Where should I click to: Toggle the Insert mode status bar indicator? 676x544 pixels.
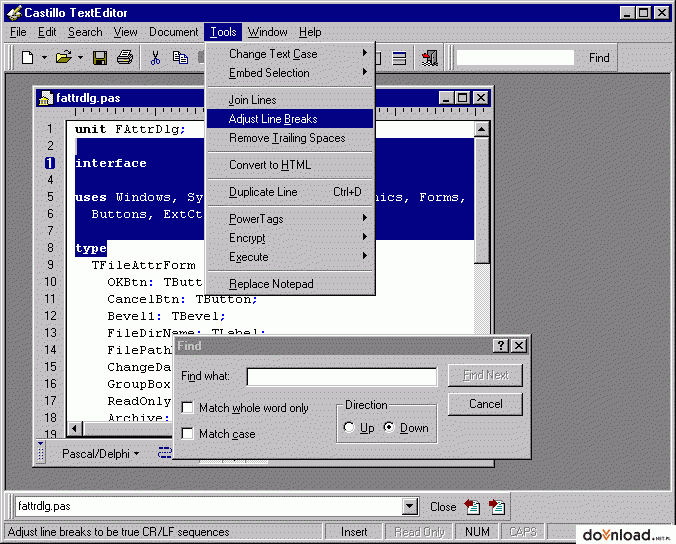tap(354, 532)
